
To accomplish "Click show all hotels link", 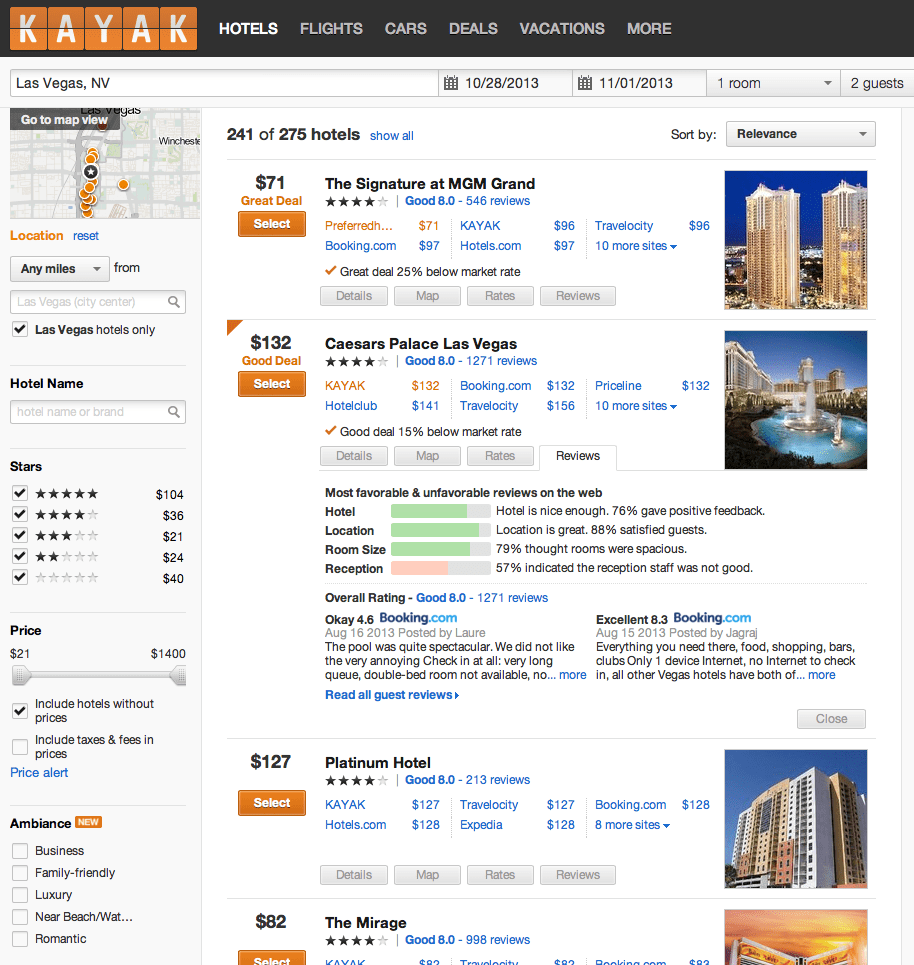I will [x=391, y=135].
